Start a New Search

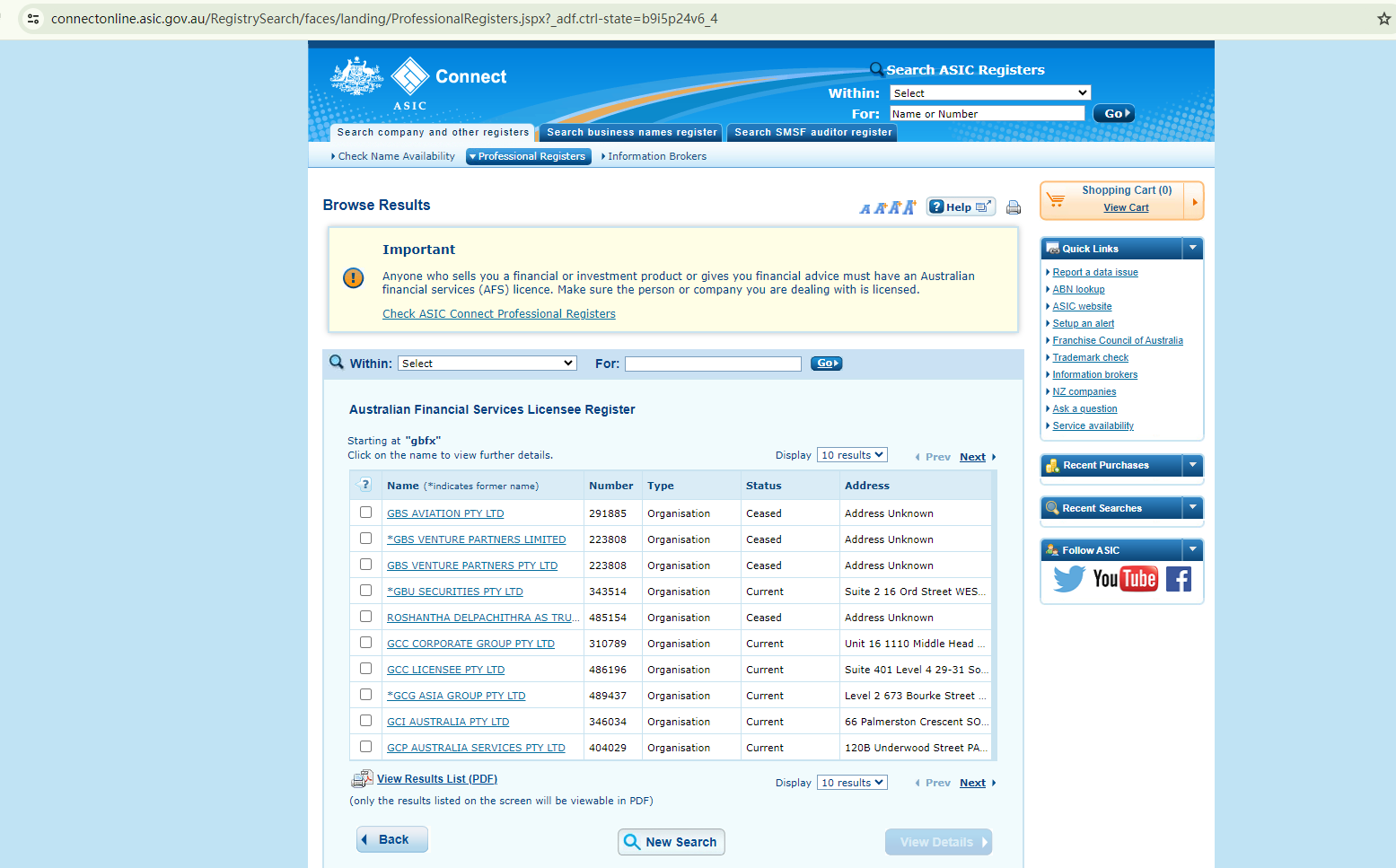coord(672,842)
